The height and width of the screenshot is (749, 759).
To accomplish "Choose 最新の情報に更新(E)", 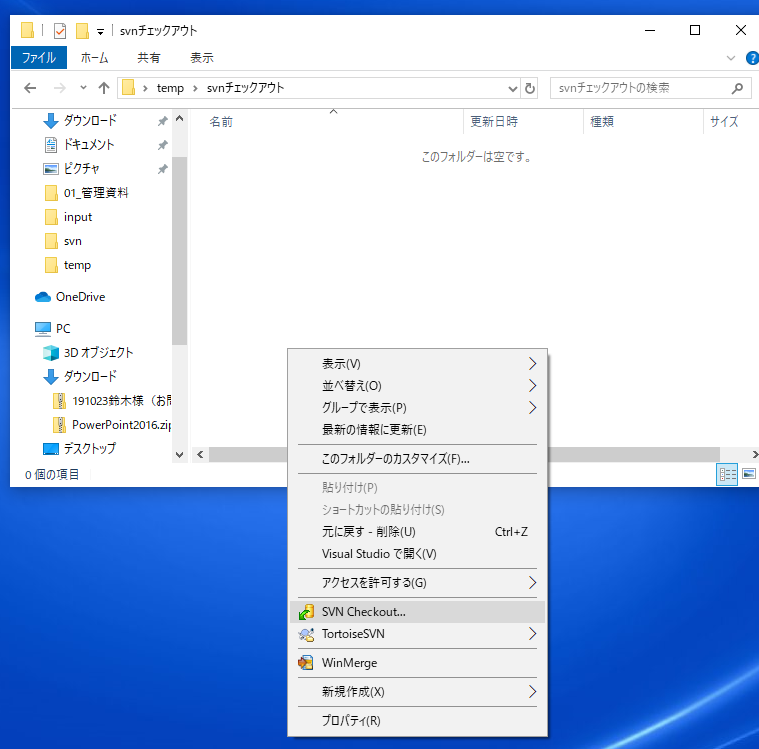I will point(417,430).
